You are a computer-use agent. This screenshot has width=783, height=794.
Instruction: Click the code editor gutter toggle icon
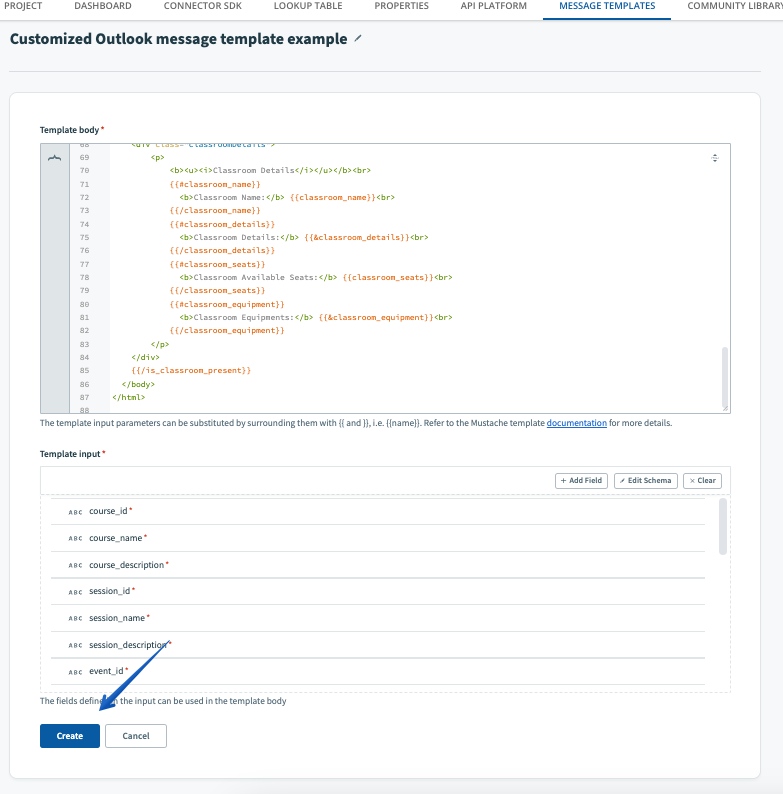54,158
